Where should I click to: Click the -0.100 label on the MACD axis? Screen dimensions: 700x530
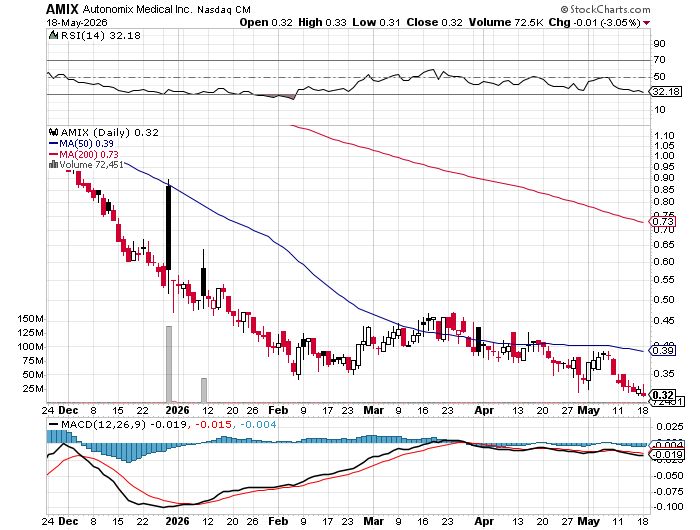(x=667, y=507)
